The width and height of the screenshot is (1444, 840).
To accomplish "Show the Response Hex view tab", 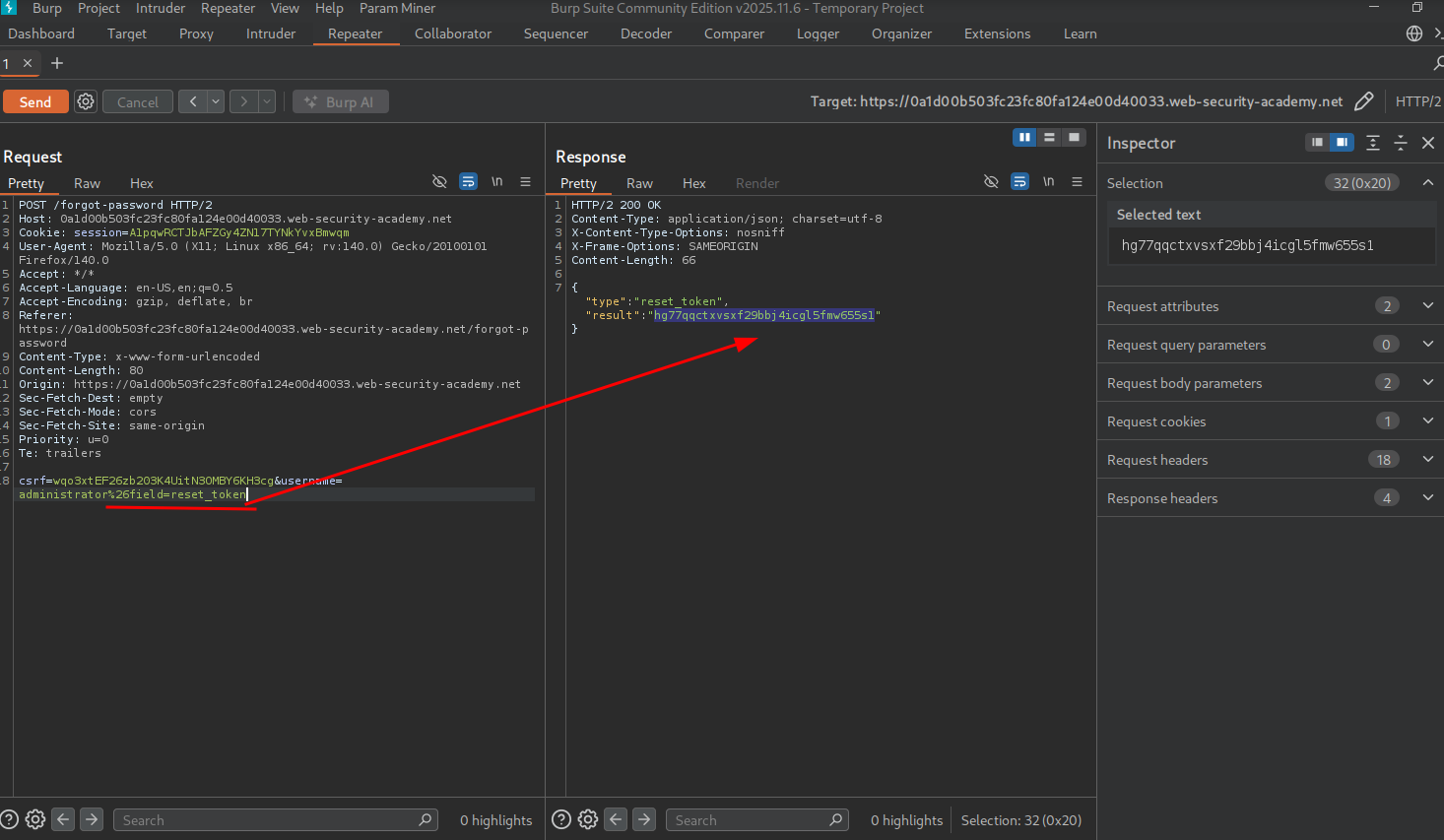I will (x=694, y=183).
